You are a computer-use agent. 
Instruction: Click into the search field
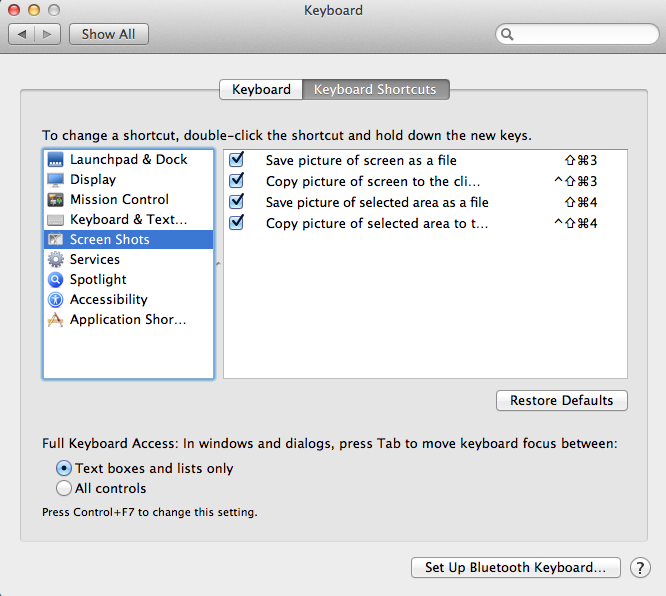point(577,34)
